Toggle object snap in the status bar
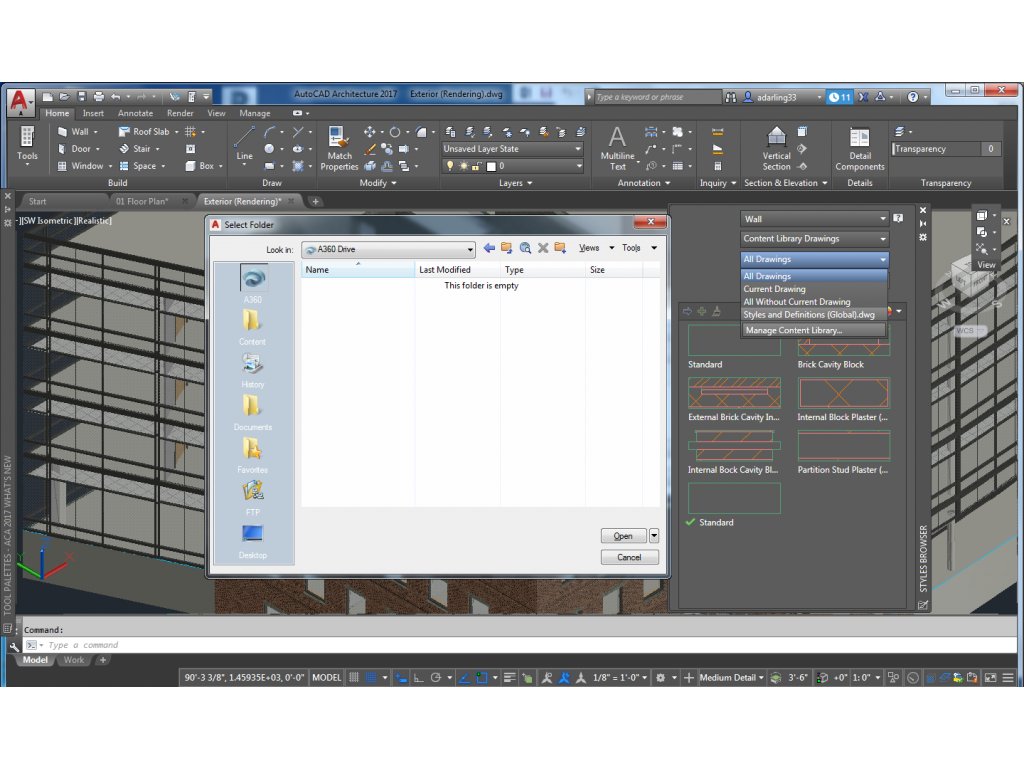1024x768 pixels. (x=482, y=678)
